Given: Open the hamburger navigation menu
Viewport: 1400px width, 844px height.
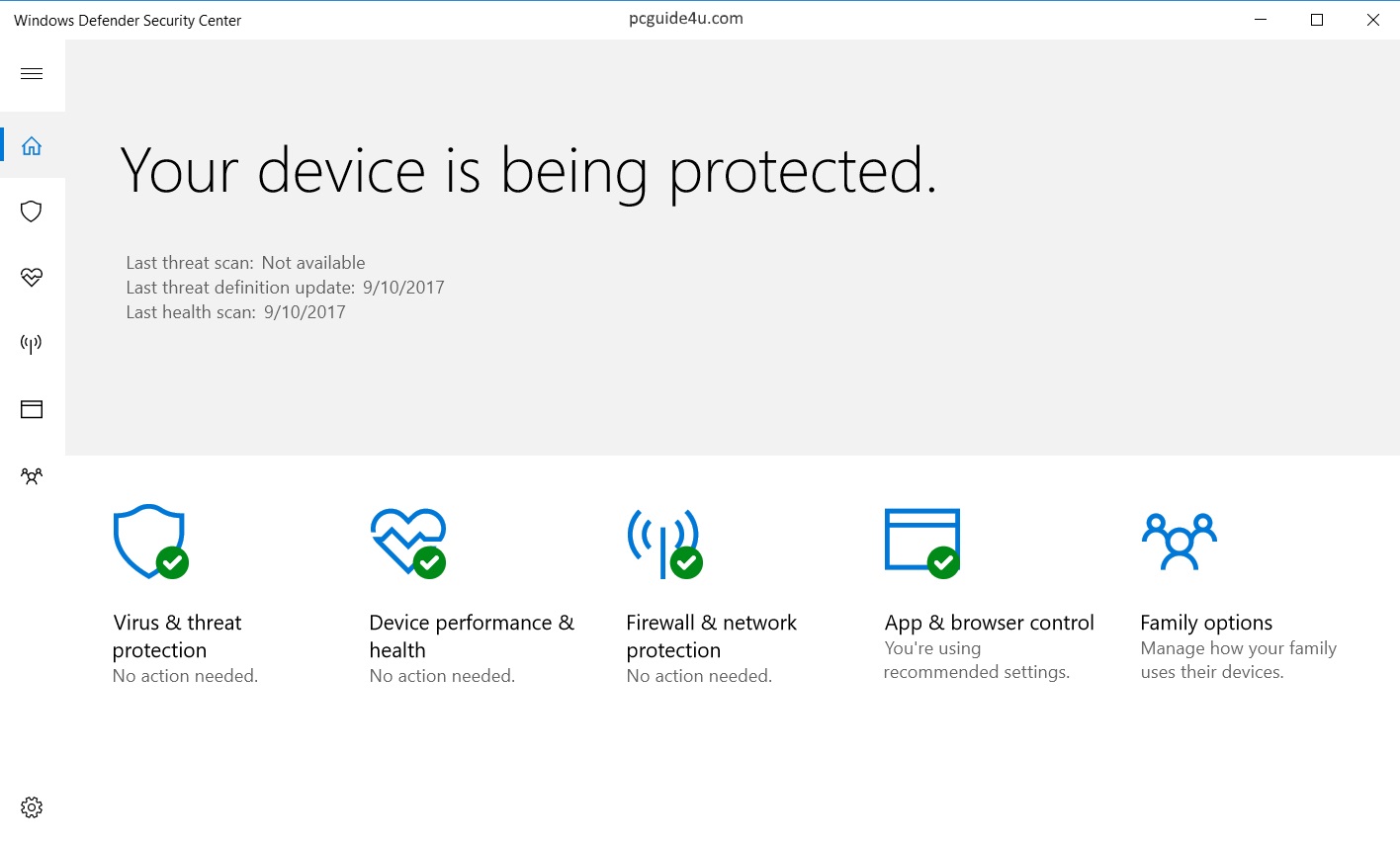Looking at the screenshot, I should (x=32, y=74).
